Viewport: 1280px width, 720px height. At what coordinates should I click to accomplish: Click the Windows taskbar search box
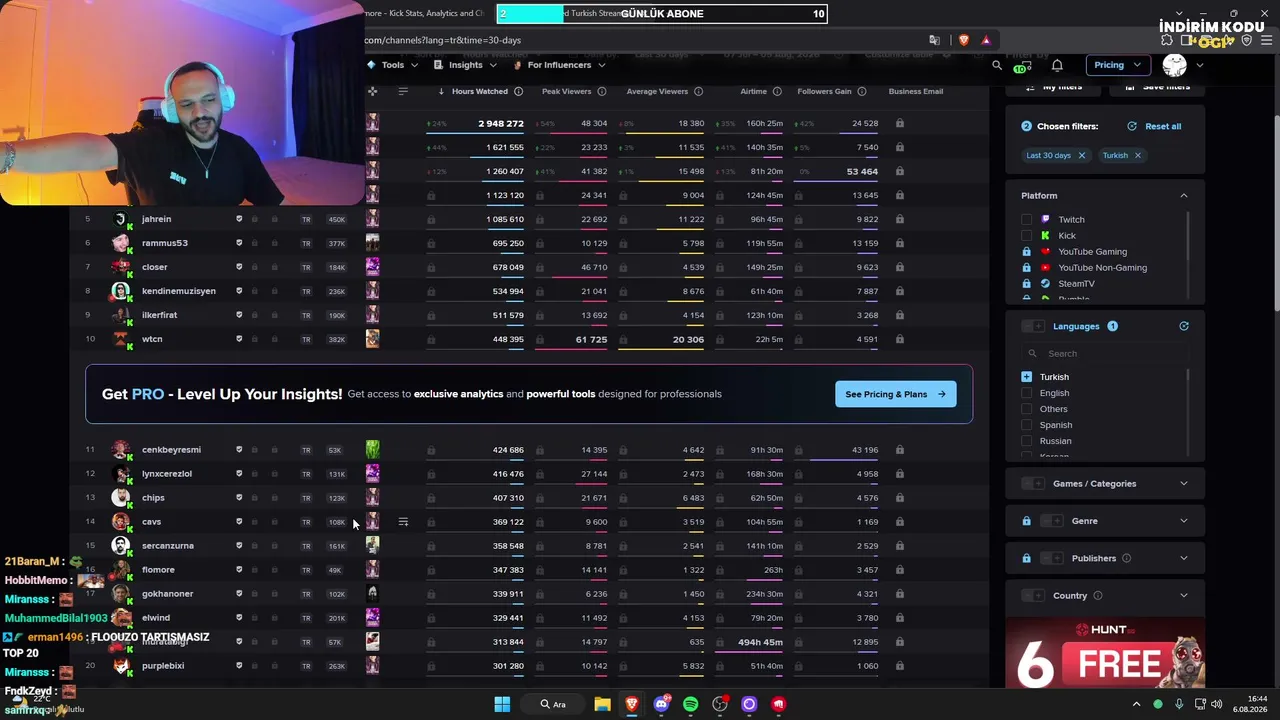click(x=553, y=704)
